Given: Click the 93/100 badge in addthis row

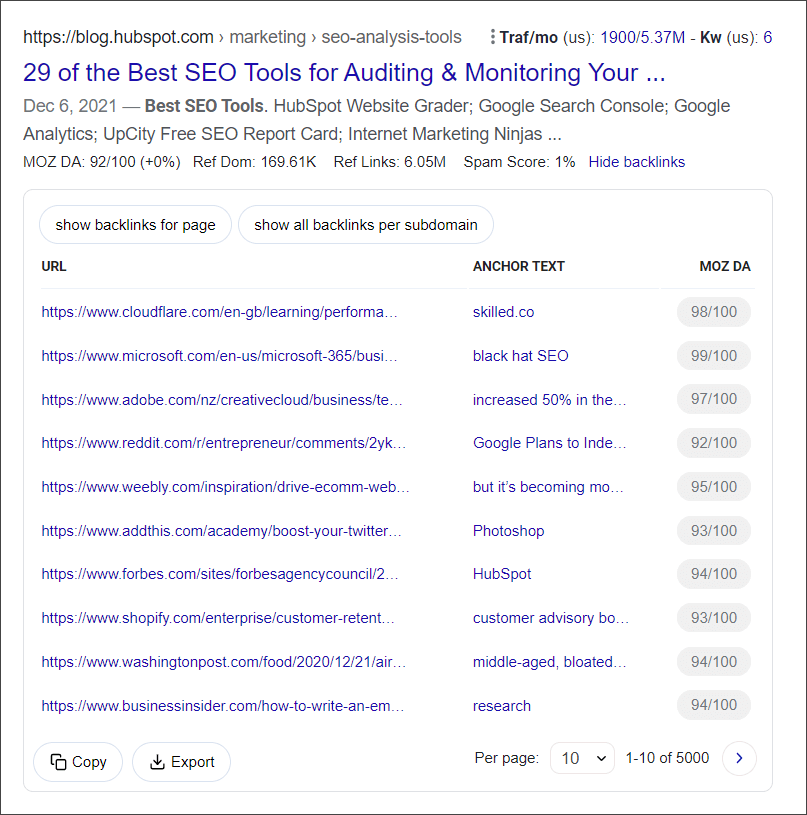Looking at the screenshot, I should click(x=714, y=531).
